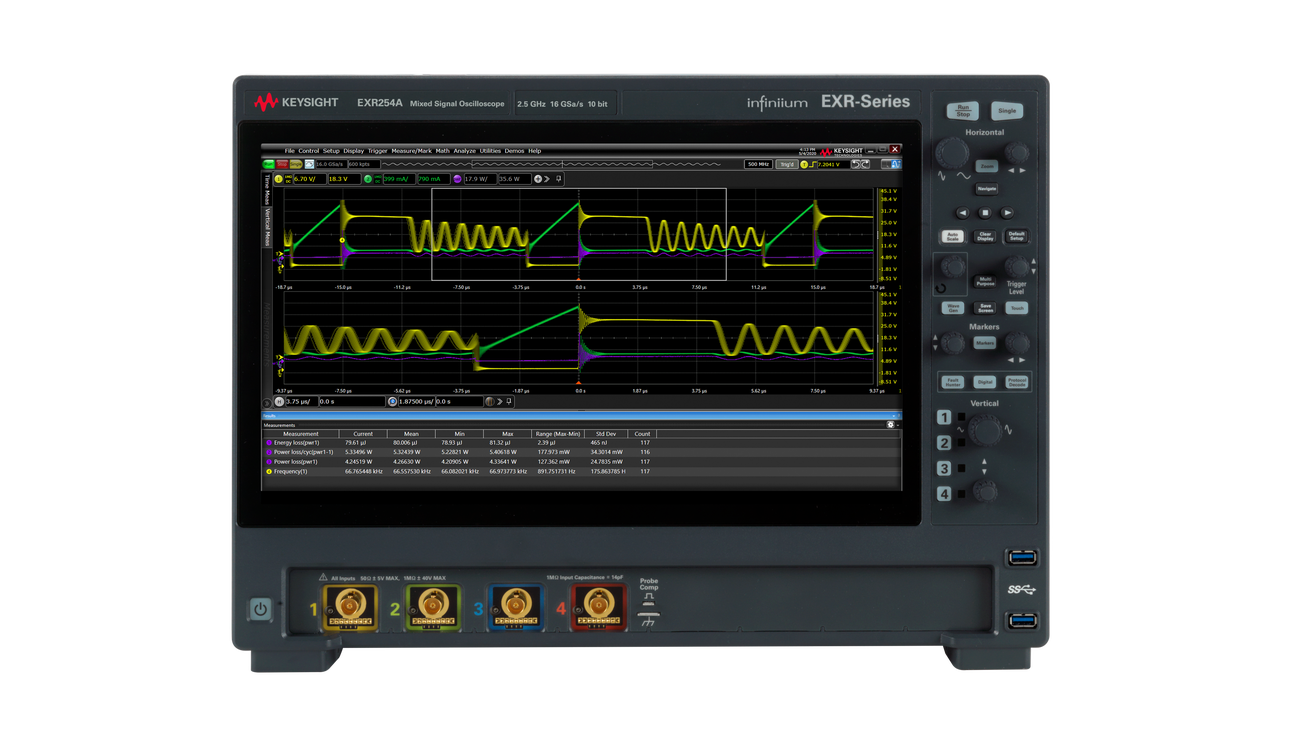Expand the Time Meas side panel
Image resolution: width=1300 pixels, height=731 pixels.
[x=267, y=188]
